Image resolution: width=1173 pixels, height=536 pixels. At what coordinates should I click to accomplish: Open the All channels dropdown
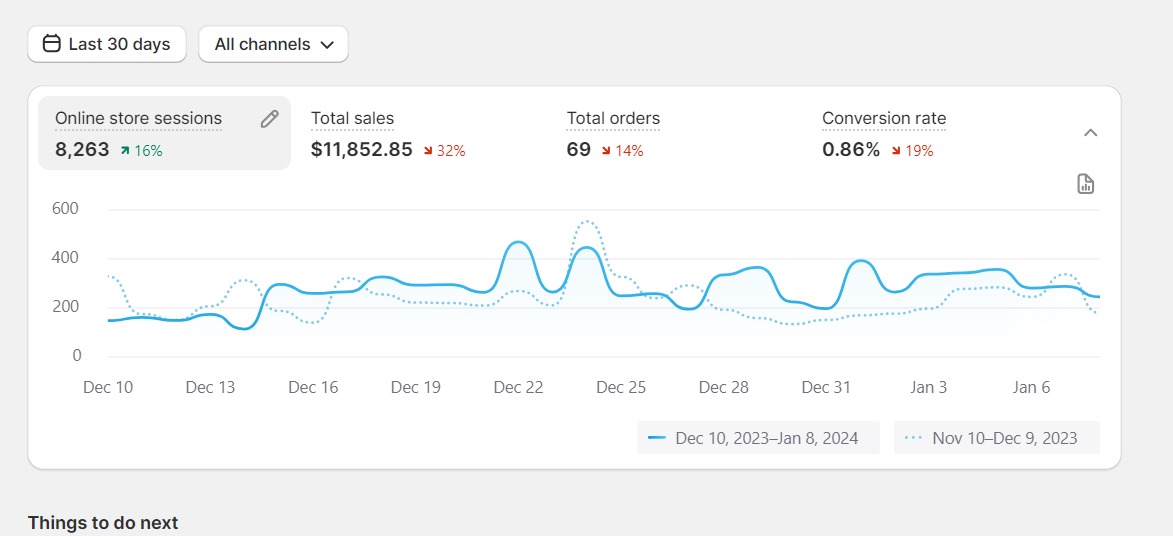tap(273, 44)
